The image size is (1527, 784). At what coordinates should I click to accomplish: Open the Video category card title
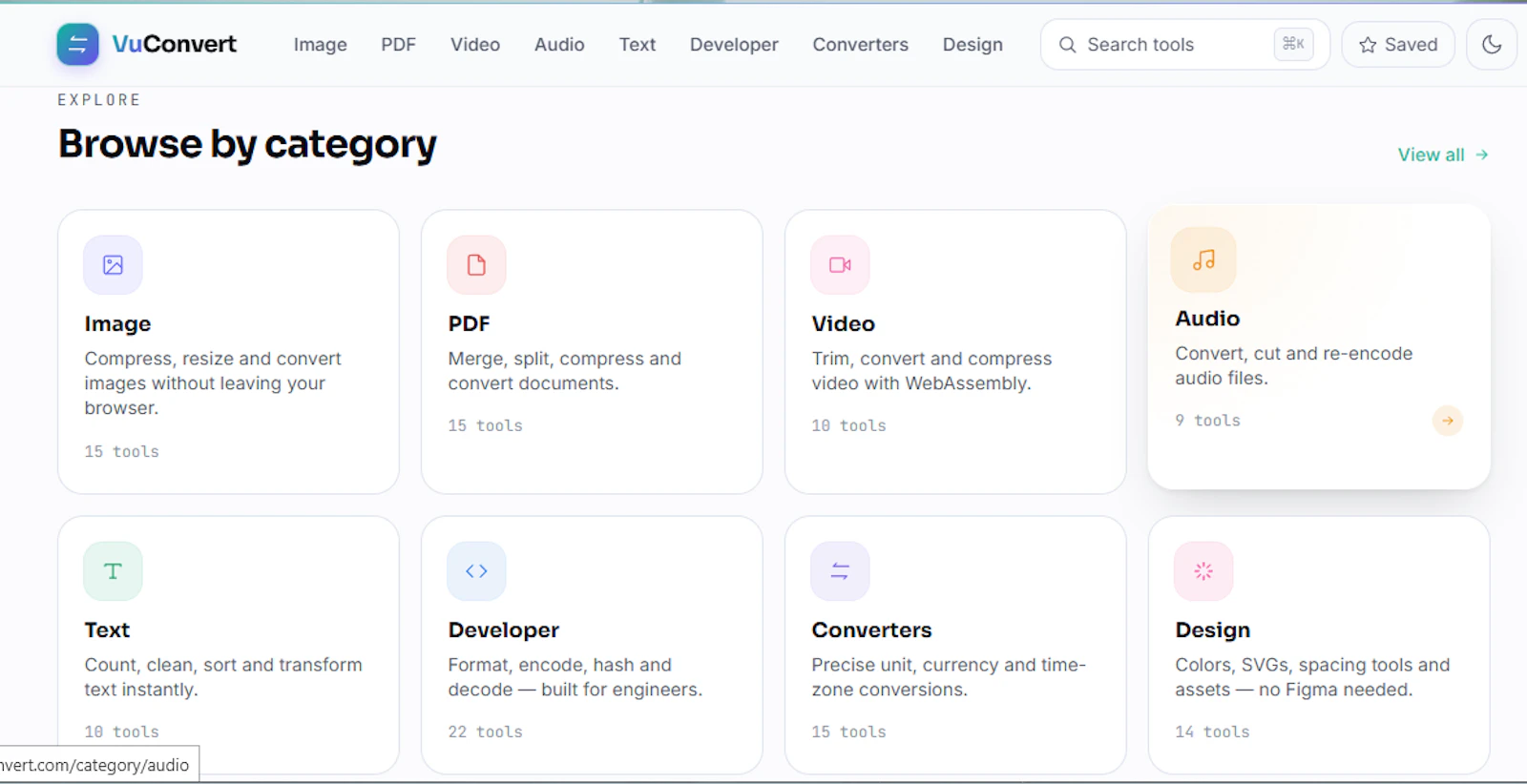pos(843,323)
